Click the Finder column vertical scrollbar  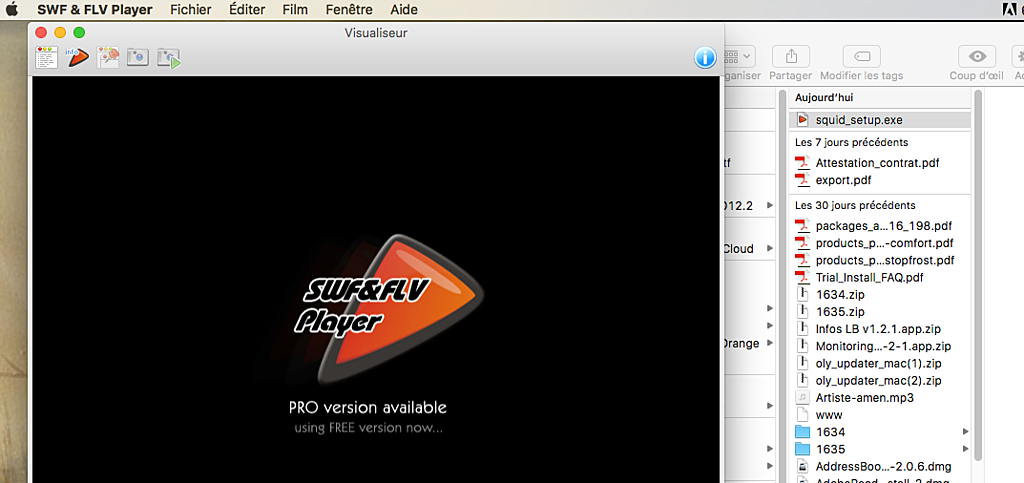click(978, 274)
